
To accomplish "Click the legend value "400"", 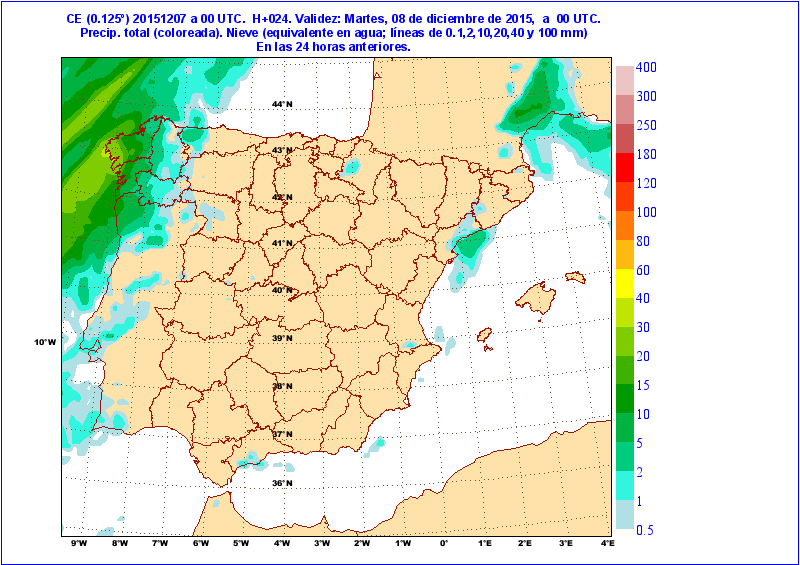I will 646,67.
